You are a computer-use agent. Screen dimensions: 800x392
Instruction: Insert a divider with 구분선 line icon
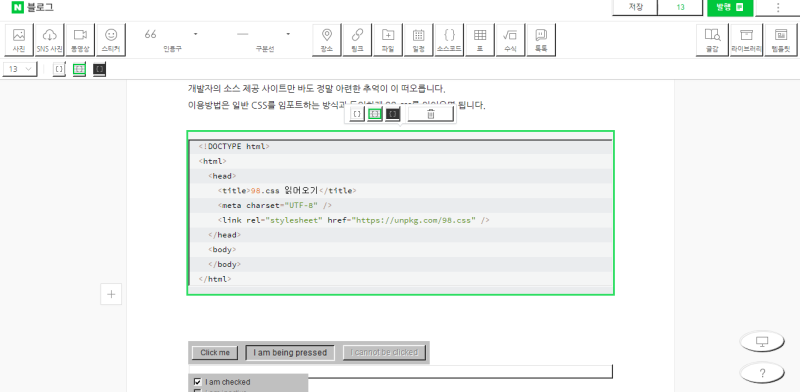[x=243, y=34]
